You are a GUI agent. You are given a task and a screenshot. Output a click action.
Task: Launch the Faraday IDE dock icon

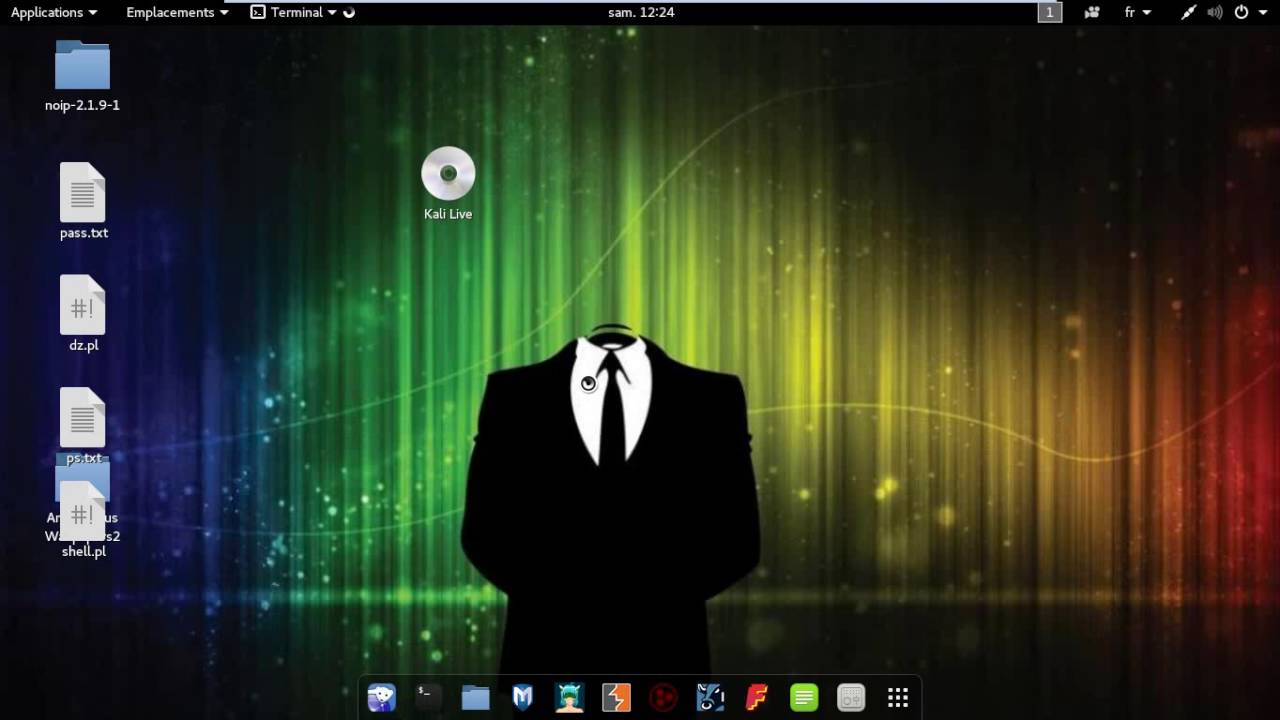click(757, 697)
